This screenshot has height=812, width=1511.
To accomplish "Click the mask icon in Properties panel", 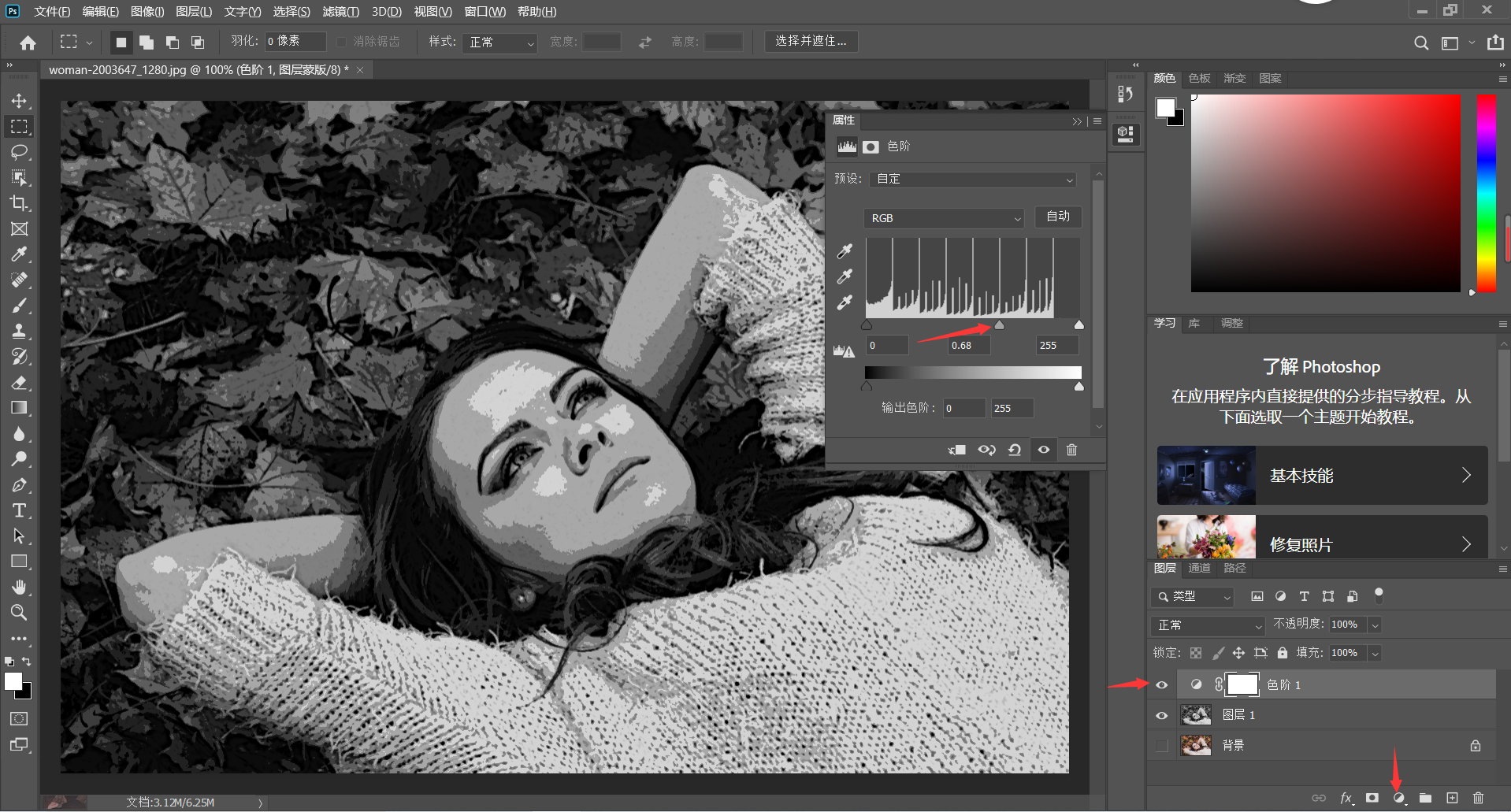I will click(x=871, y=146).
